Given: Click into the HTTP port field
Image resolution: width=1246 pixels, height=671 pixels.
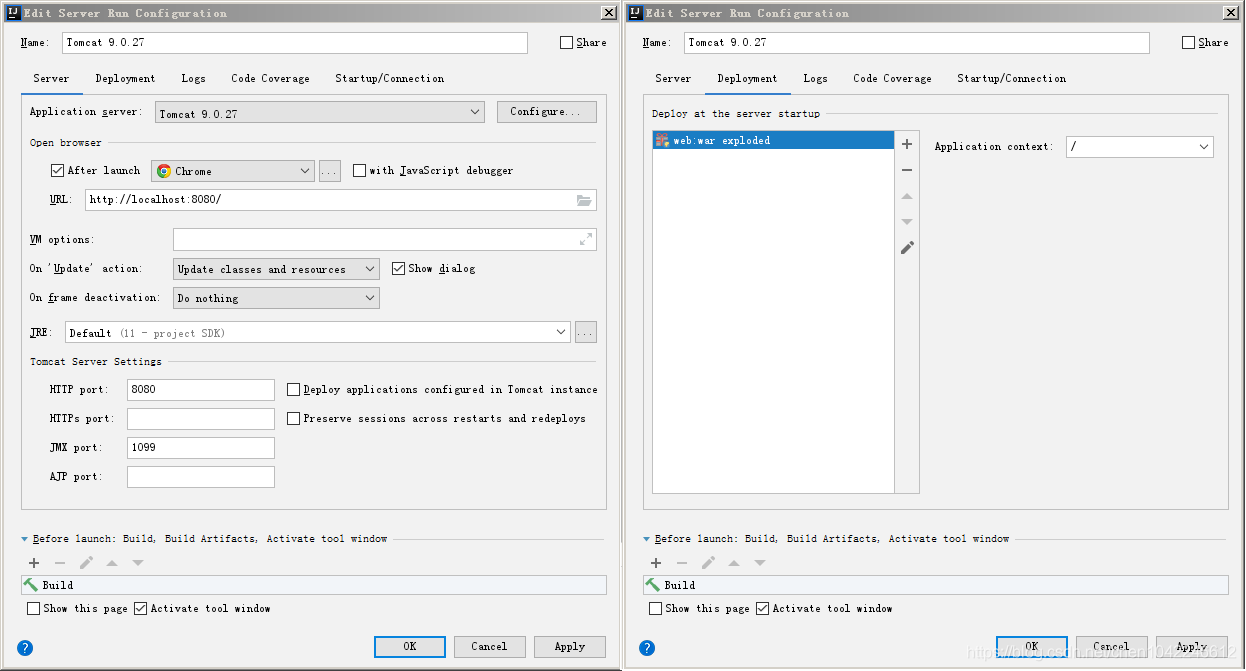Looking at the screenshot, I should pyautogui.click(x=201, y=390).
